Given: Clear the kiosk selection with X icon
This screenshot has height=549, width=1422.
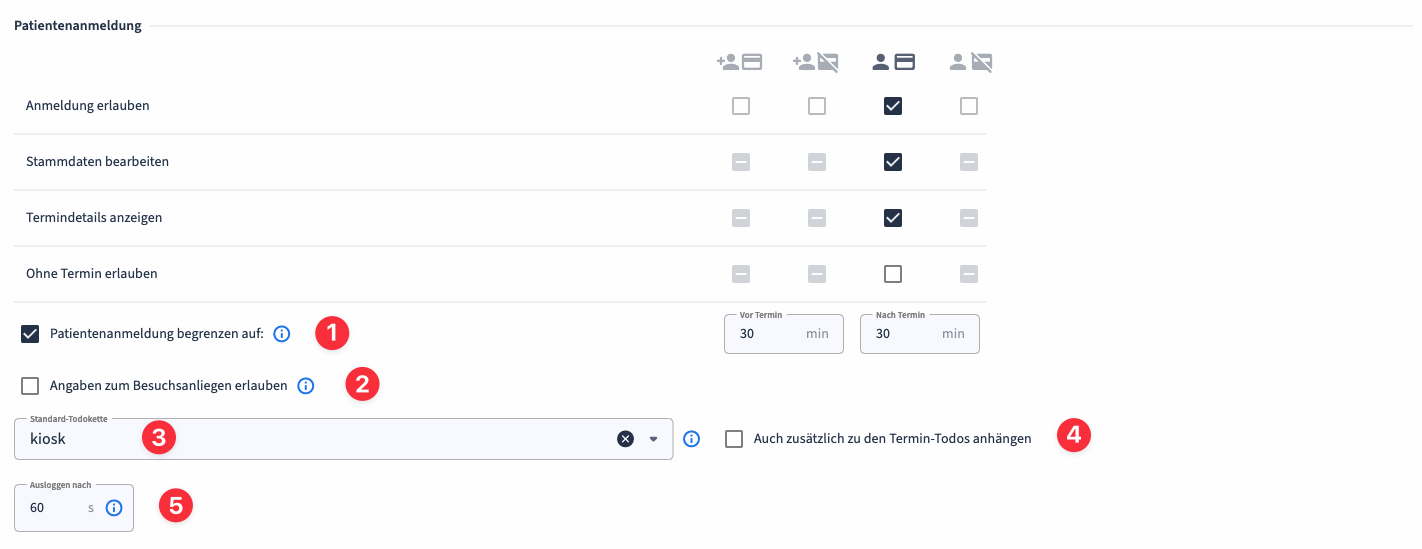Looking at the screenshot, I should tap(625, 438).
